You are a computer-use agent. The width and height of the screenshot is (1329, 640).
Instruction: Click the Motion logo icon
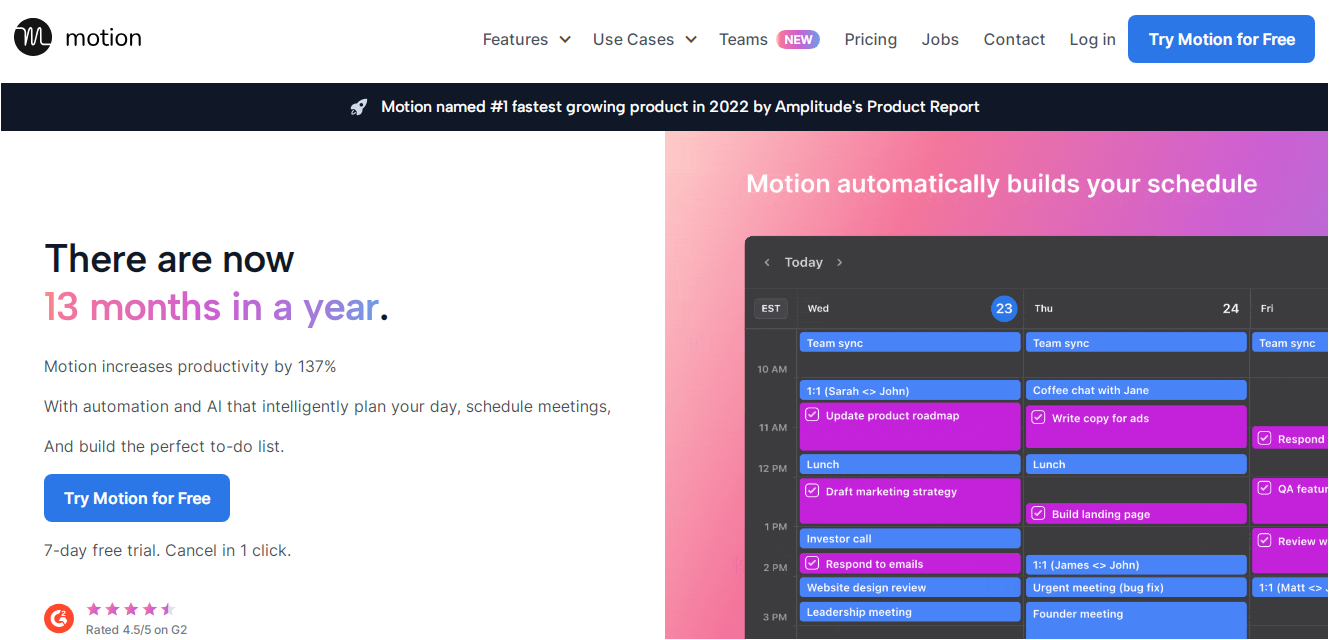pyautogui.click(x=33, y=38)
